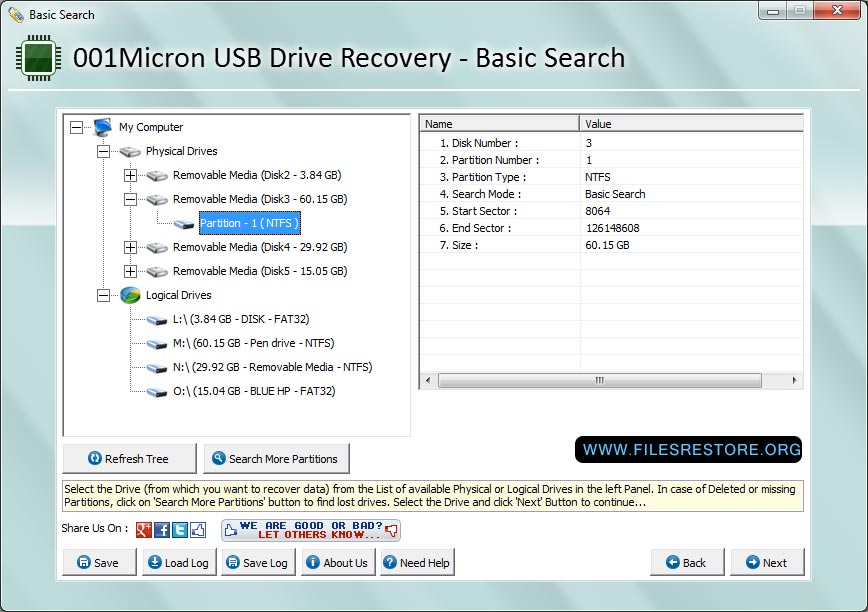Collapse the Physical Drives node
The image size is (868, 612).
coord(104,151)
